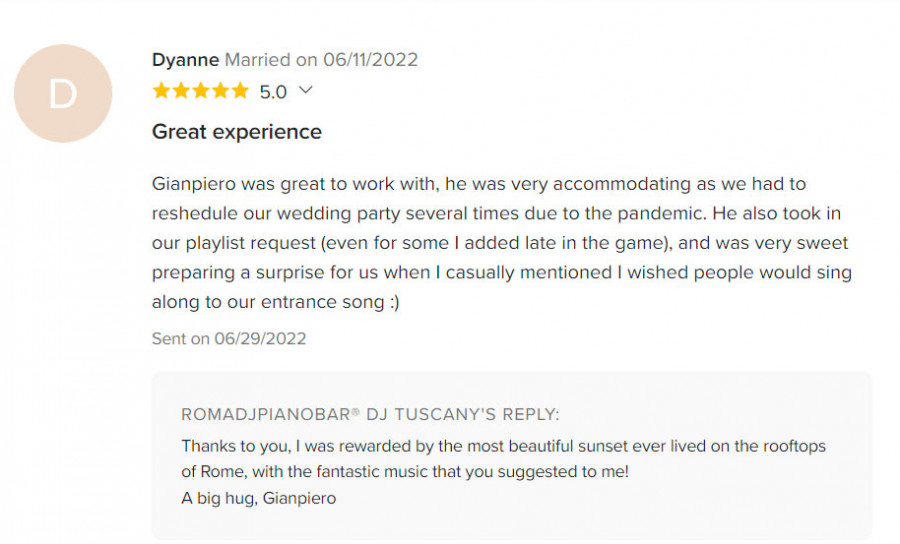Click the smiley ":)" ending the review
Viewport: 900px width, 544px height.
tap(390, 302)
